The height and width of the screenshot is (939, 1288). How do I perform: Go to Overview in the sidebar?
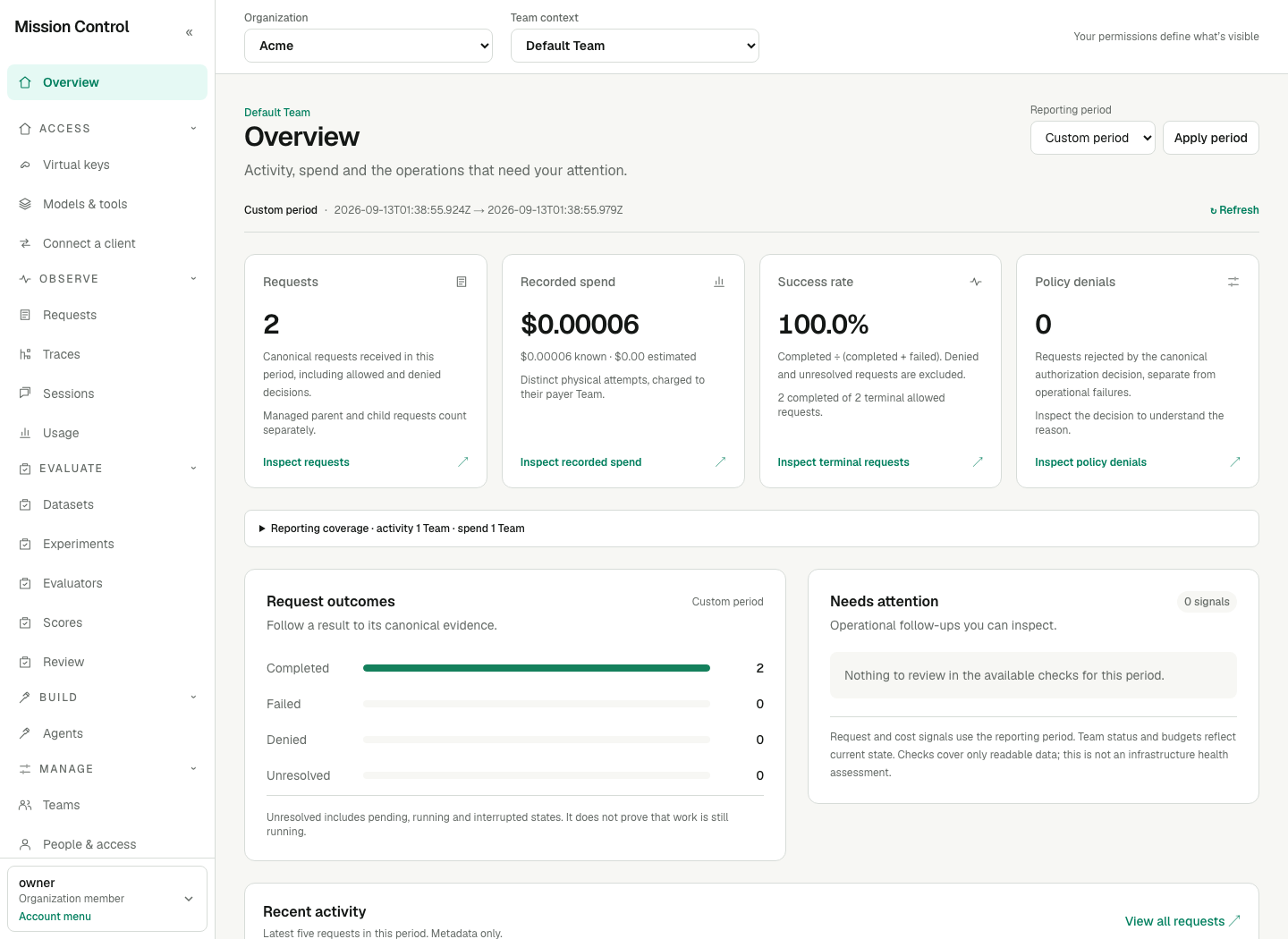click(107, 82)
